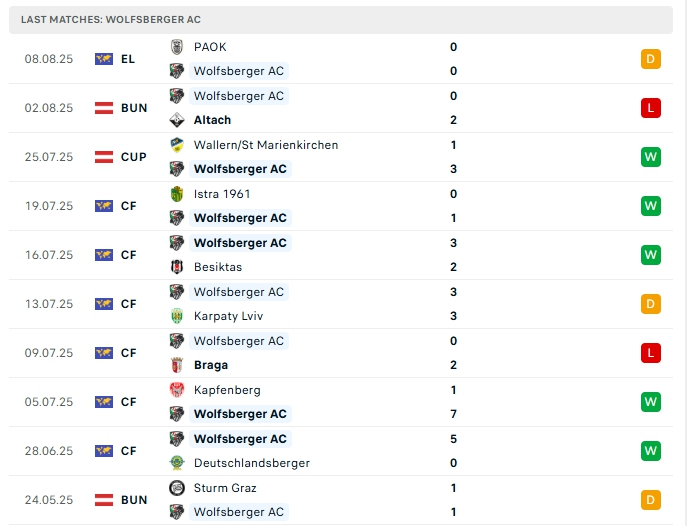Click the Sturm Graz team badge
This screenshot has height=526, width=687.
point(177,488)
